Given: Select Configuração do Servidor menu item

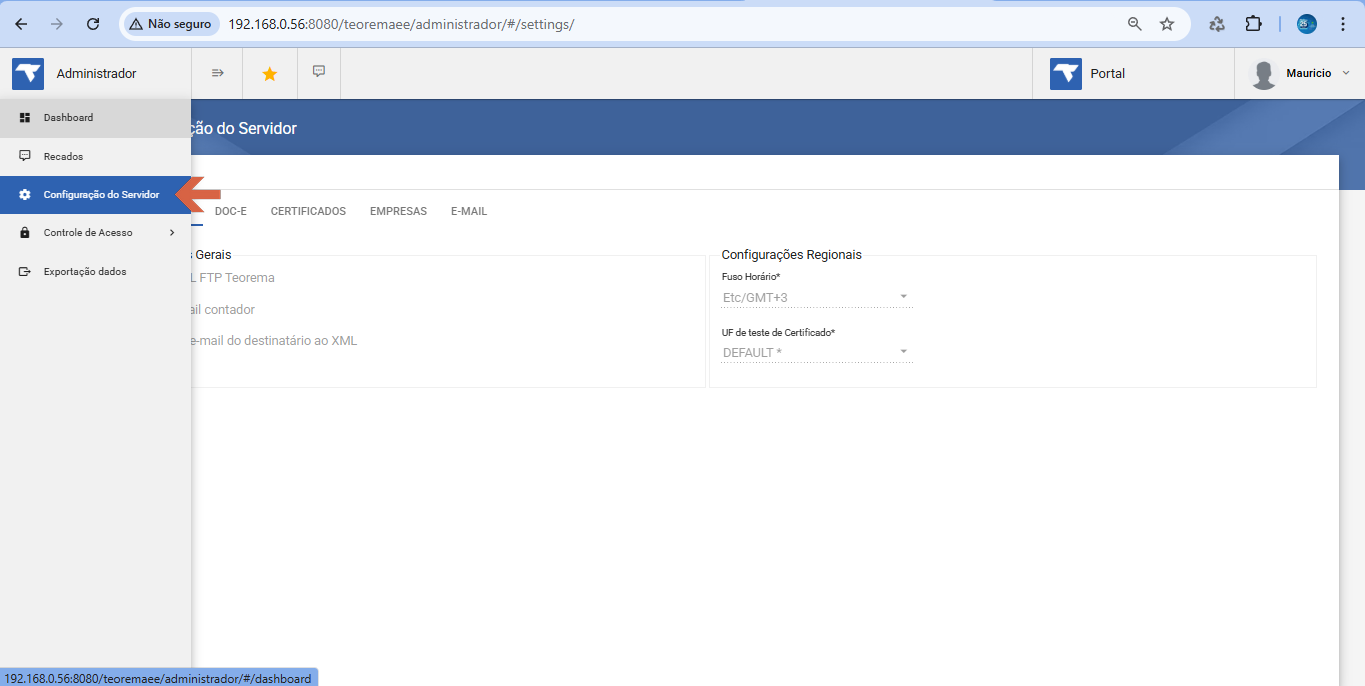Looking at the screenshot, I should click(x=95, y=195).
